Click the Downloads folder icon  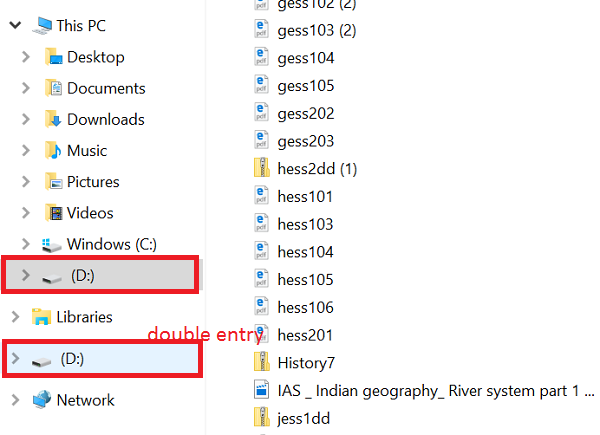click(53, 119)
